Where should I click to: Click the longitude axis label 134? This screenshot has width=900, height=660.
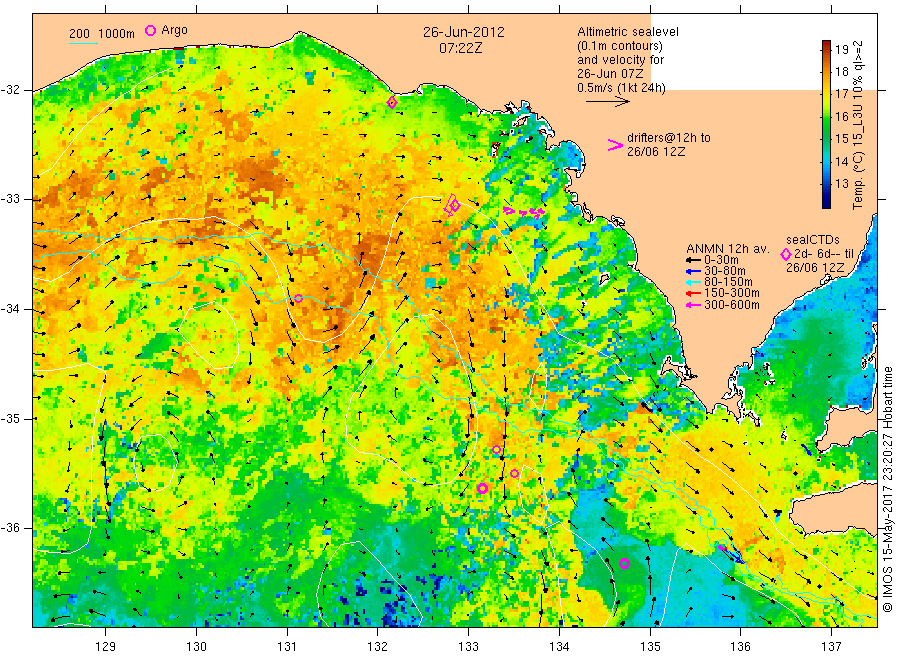[x=559, y=647]
